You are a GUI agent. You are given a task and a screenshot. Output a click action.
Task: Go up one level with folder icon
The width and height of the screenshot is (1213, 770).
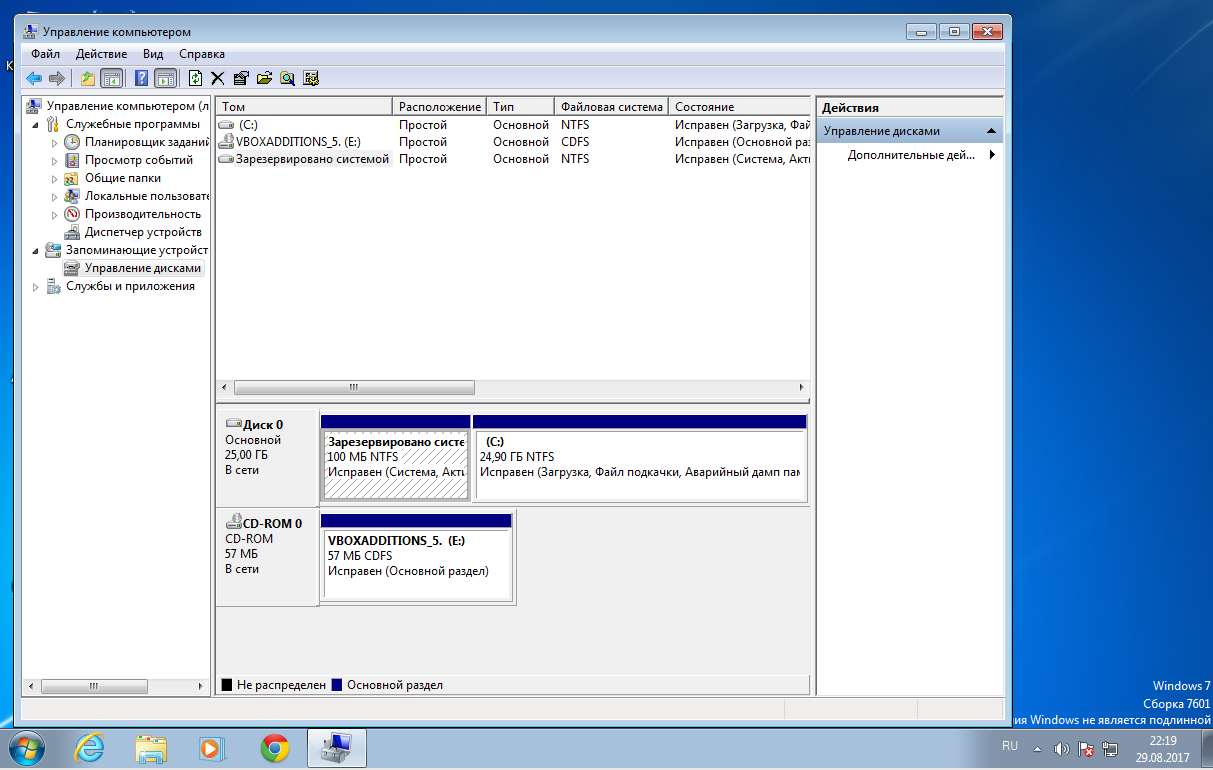(88, 78)
